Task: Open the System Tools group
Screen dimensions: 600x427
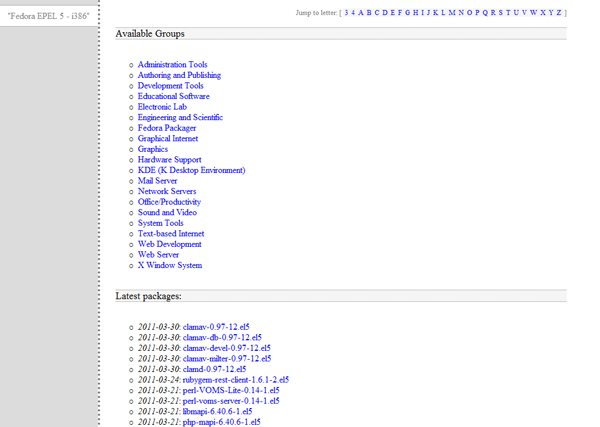Action: [x=161, y=223]
